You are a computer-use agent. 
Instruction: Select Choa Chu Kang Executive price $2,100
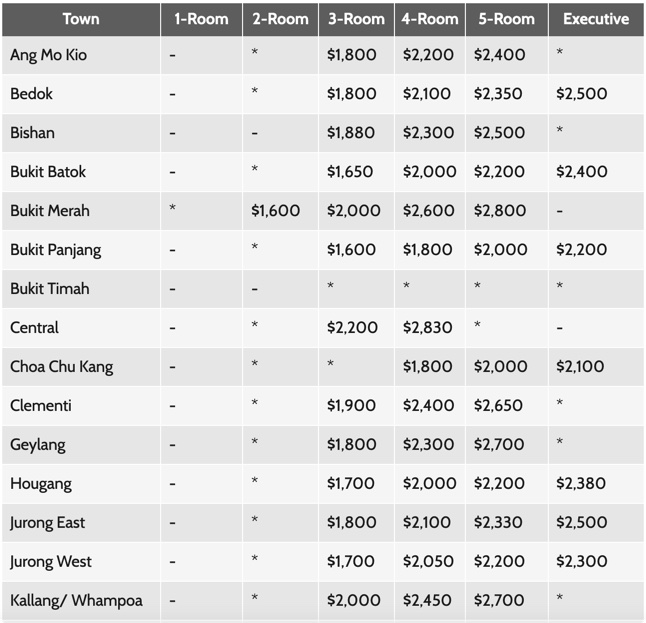580,367
